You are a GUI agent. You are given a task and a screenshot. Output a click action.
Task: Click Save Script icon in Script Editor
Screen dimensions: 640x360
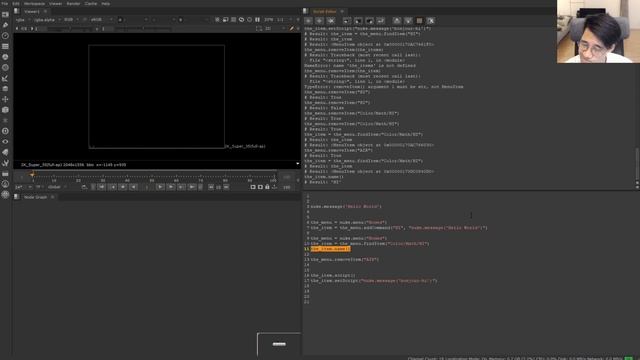[369, 20]
